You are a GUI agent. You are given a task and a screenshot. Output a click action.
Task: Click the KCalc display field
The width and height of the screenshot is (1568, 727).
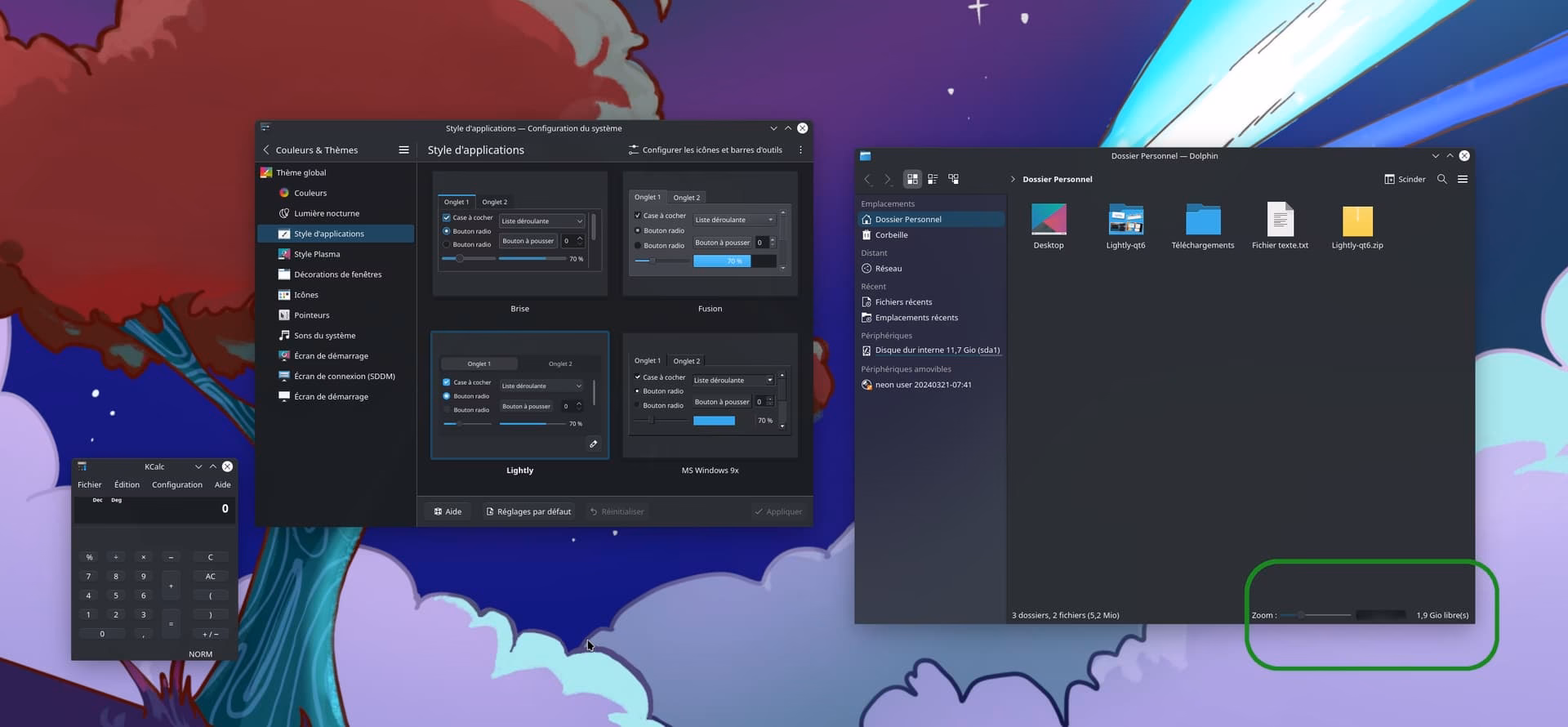[154, 510]
